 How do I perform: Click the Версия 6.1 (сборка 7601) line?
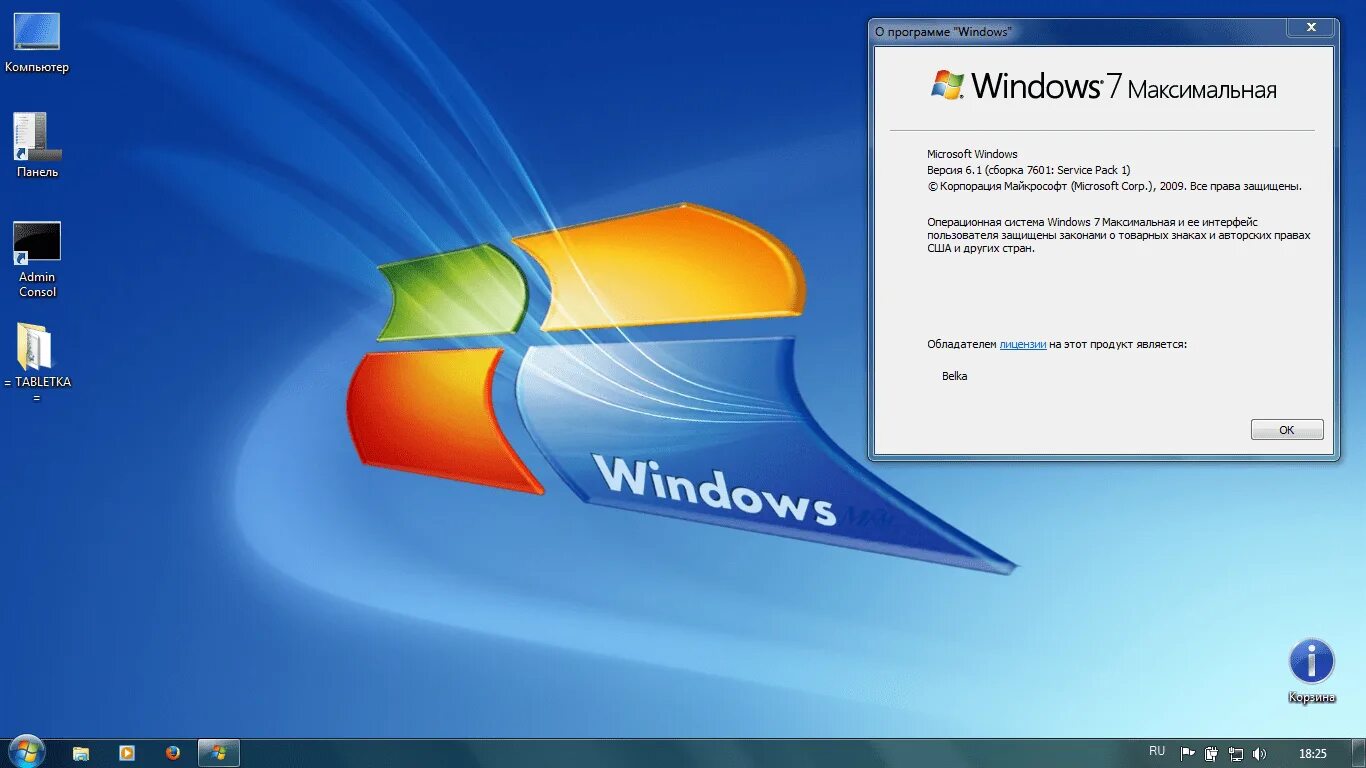coord(1029,170)
